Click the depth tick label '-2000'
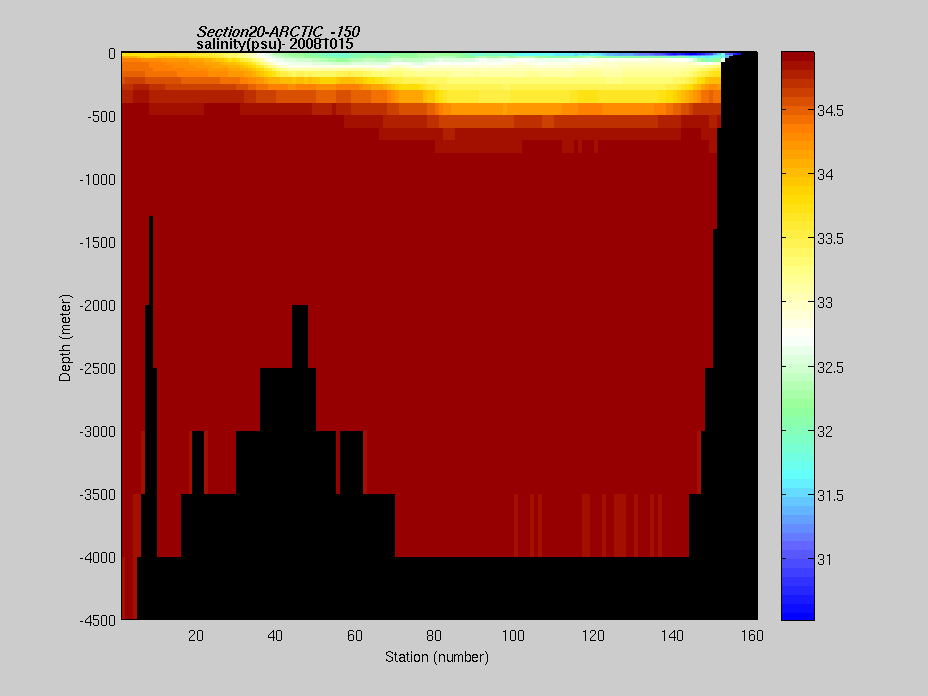Viewport: 928px width, 696px height. (x=98, y=306)
